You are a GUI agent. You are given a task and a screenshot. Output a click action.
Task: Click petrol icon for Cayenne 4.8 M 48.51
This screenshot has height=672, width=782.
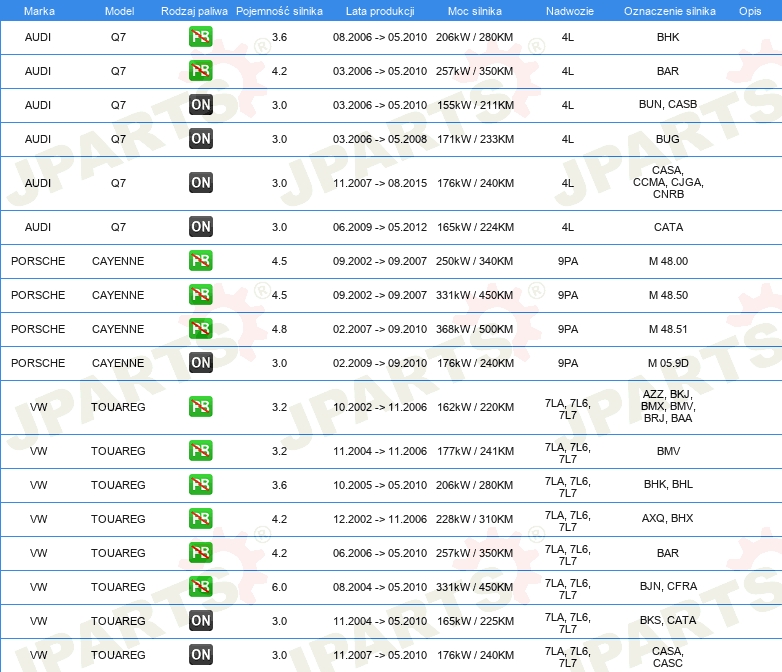[x=200, y=328]
